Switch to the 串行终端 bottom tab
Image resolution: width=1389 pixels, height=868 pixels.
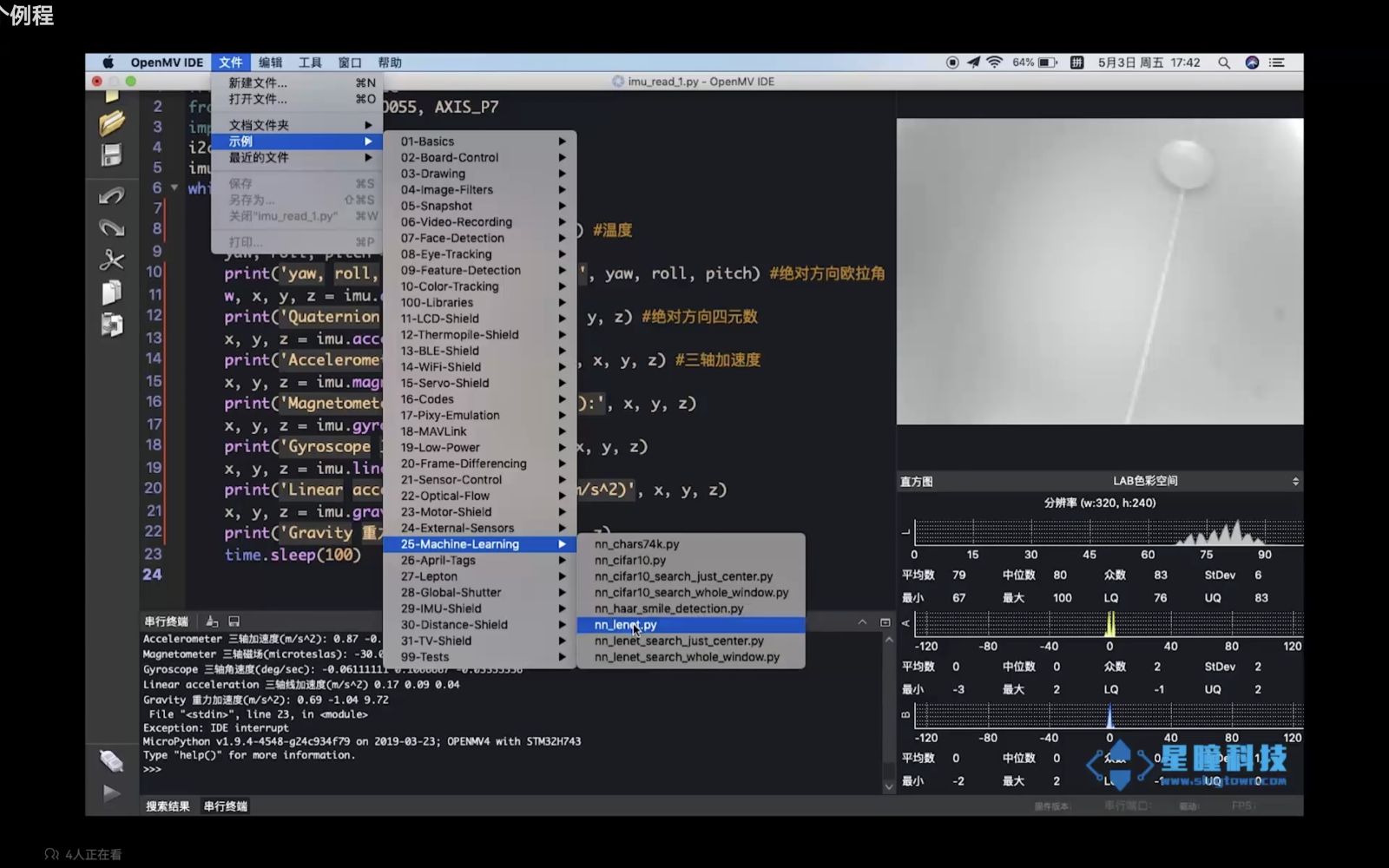tap(226, 806)
